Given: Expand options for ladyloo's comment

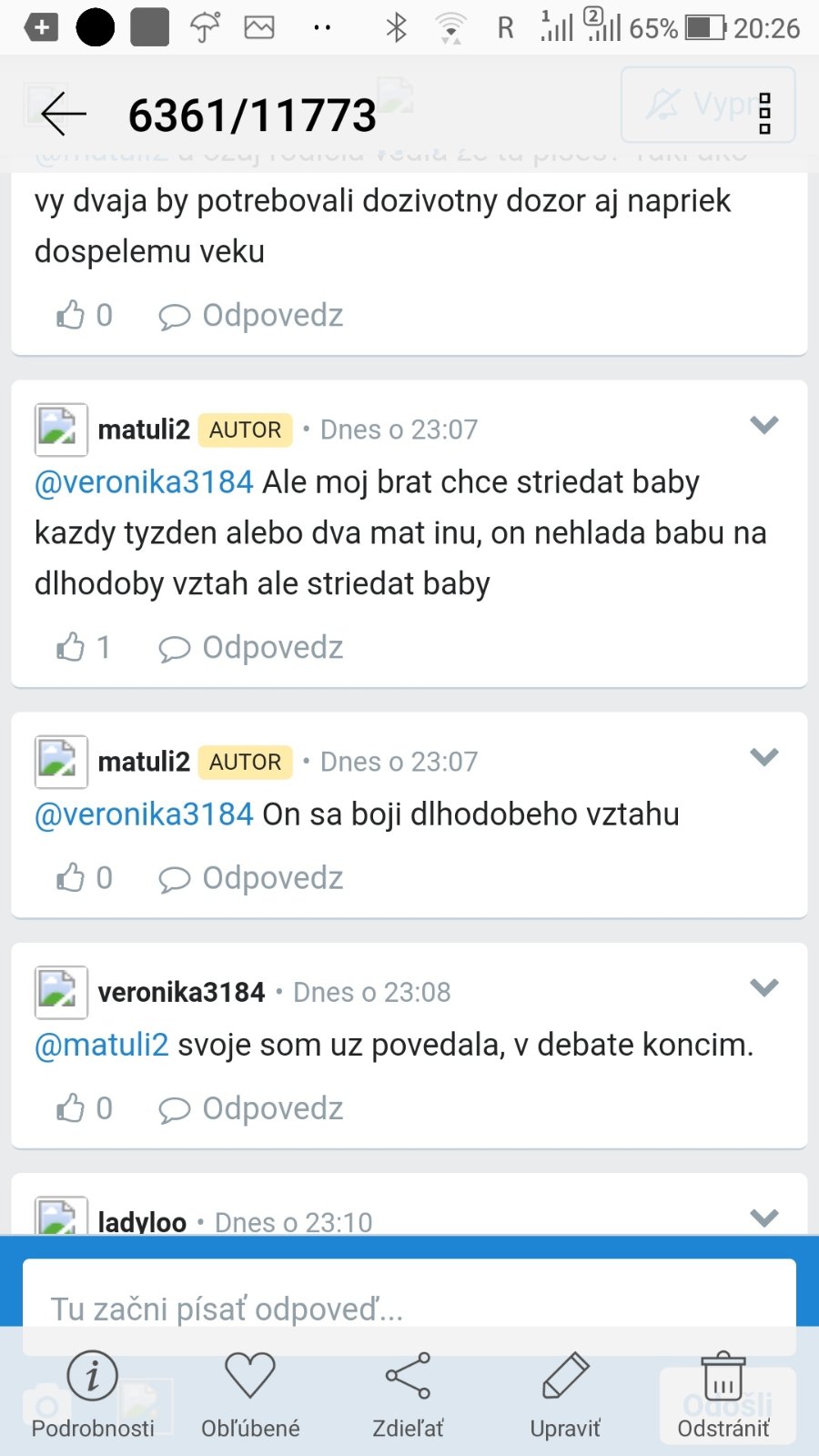Looking at the screenshot, I should (763, 1218).
